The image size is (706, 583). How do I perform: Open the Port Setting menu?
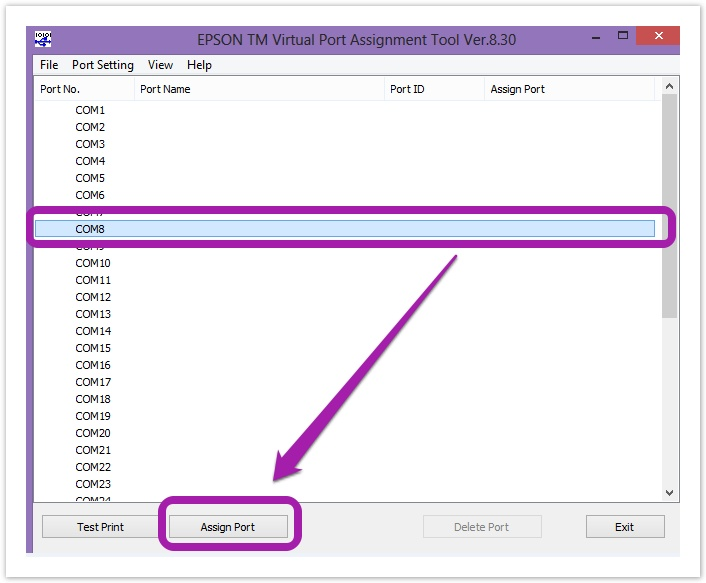pyautogui.click(x=102, y=65)
